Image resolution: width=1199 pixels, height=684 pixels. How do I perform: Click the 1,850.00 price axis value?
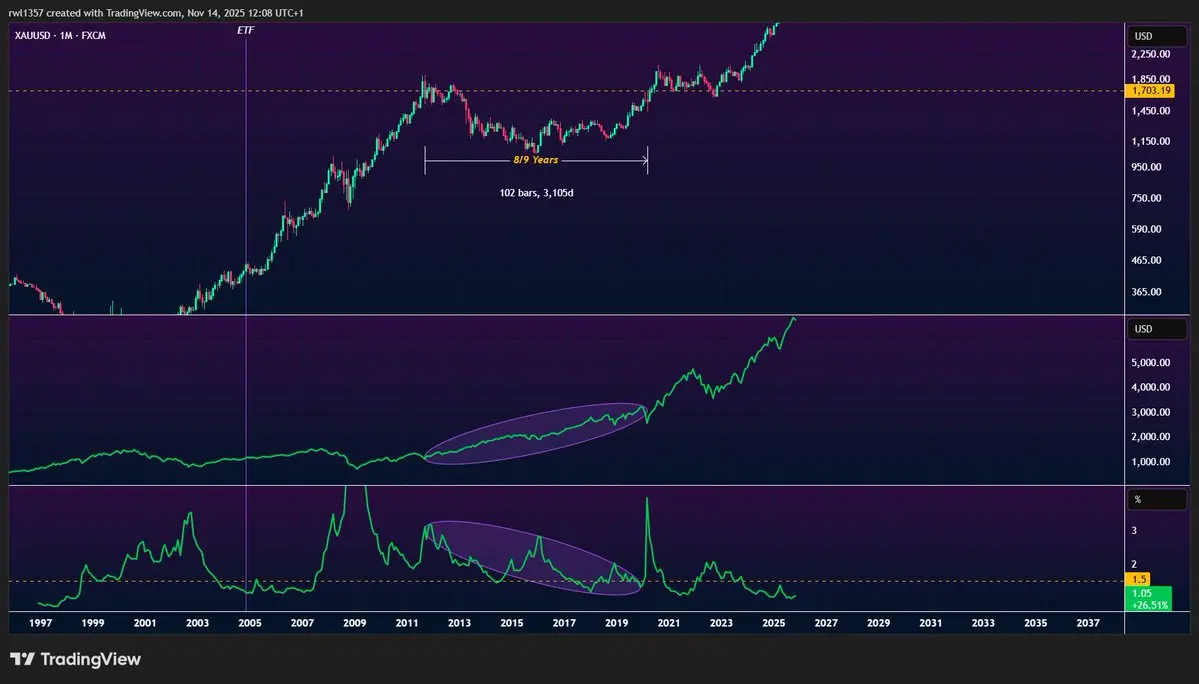pyautogui.click(x=1151, y=79)
